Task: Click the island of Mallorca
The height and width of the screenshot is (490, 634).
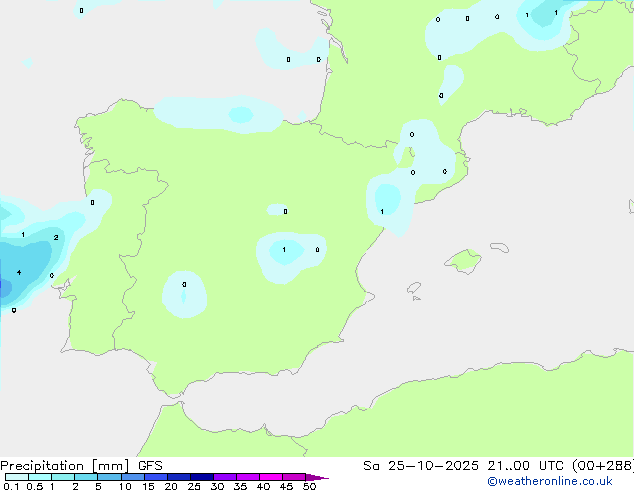Action: 463,261
